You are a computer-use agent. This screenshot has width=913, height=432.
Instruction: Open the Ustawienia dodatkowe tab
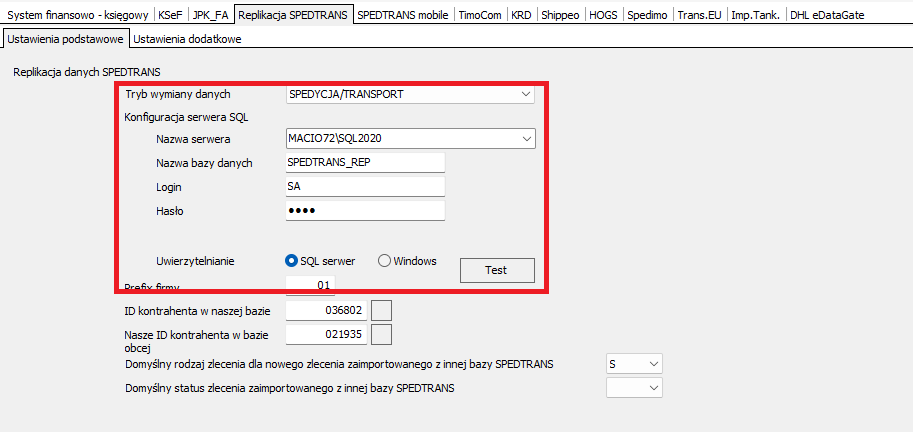pos(187,39)
